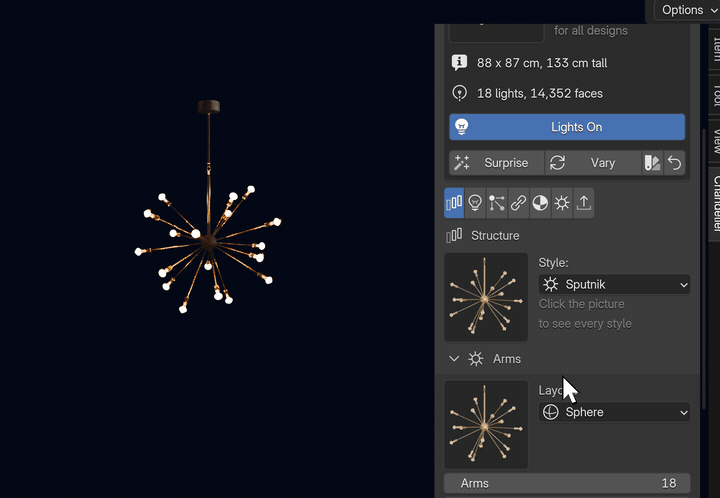
Task: Open the arm branching nodes tab
Action: pos(496,202)
